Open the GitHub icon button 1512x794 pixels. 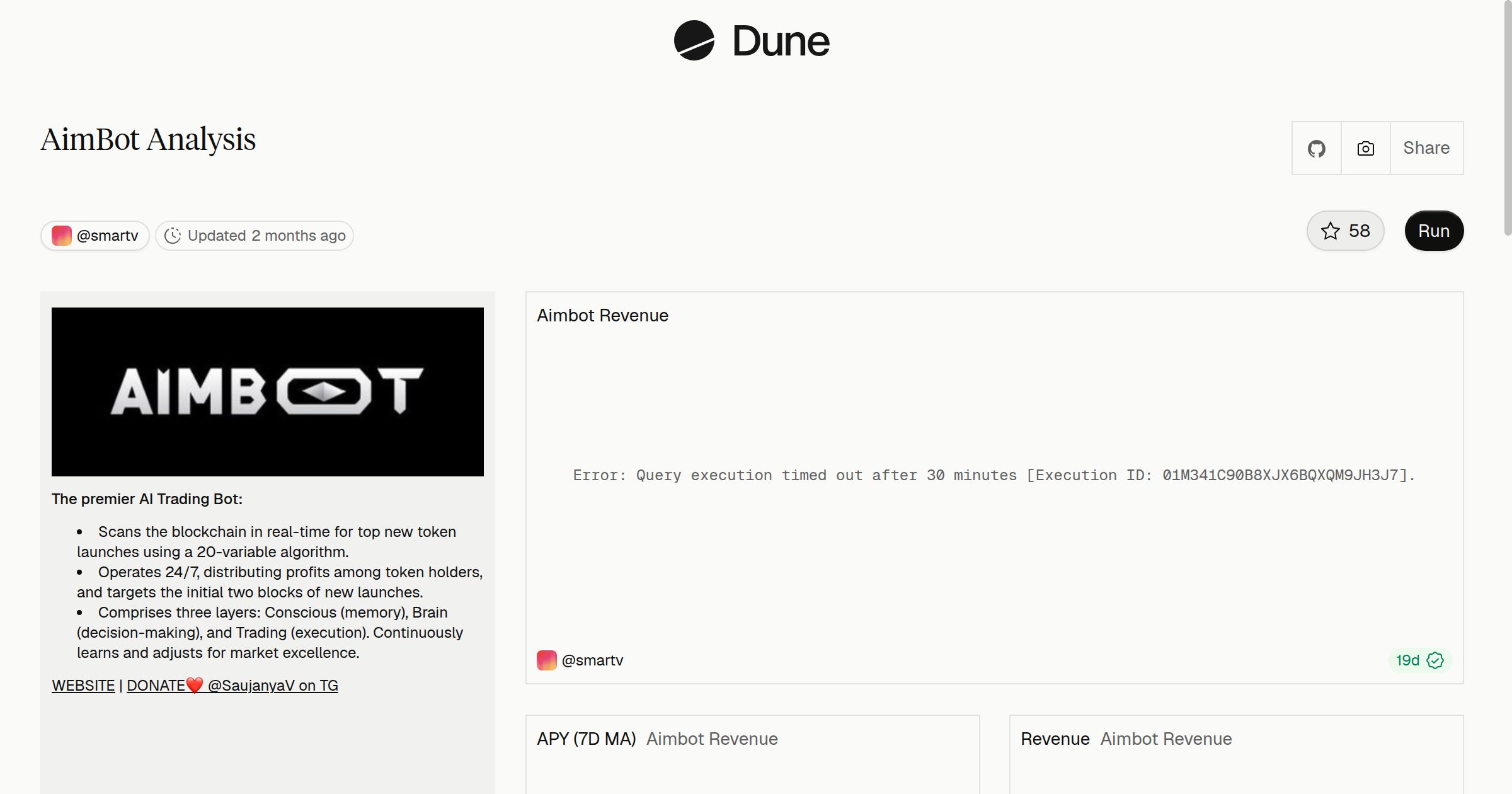click(x=1317, y=148)
